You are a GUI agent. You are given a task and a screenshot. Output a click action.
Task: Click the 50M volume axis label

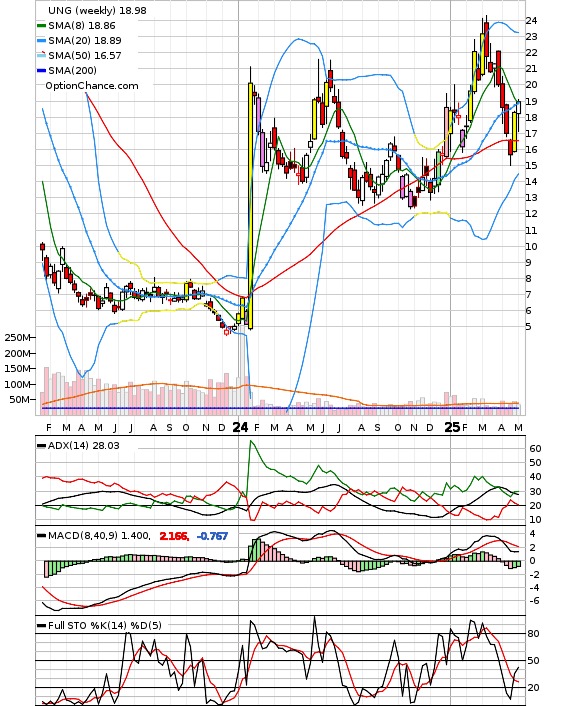pyautogui.click(x=20, y=399)
